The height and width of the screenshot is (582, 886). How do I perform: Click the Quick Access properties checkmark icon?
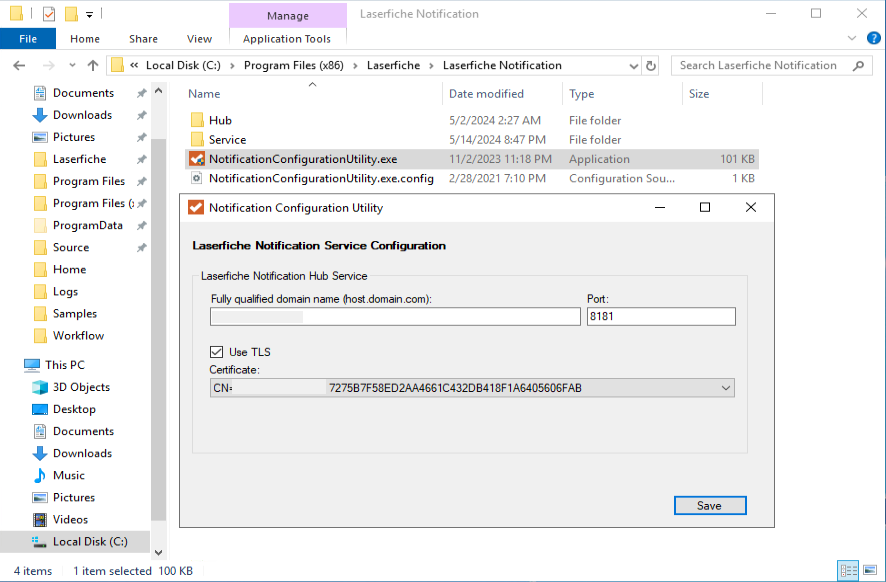coord(49,14)
